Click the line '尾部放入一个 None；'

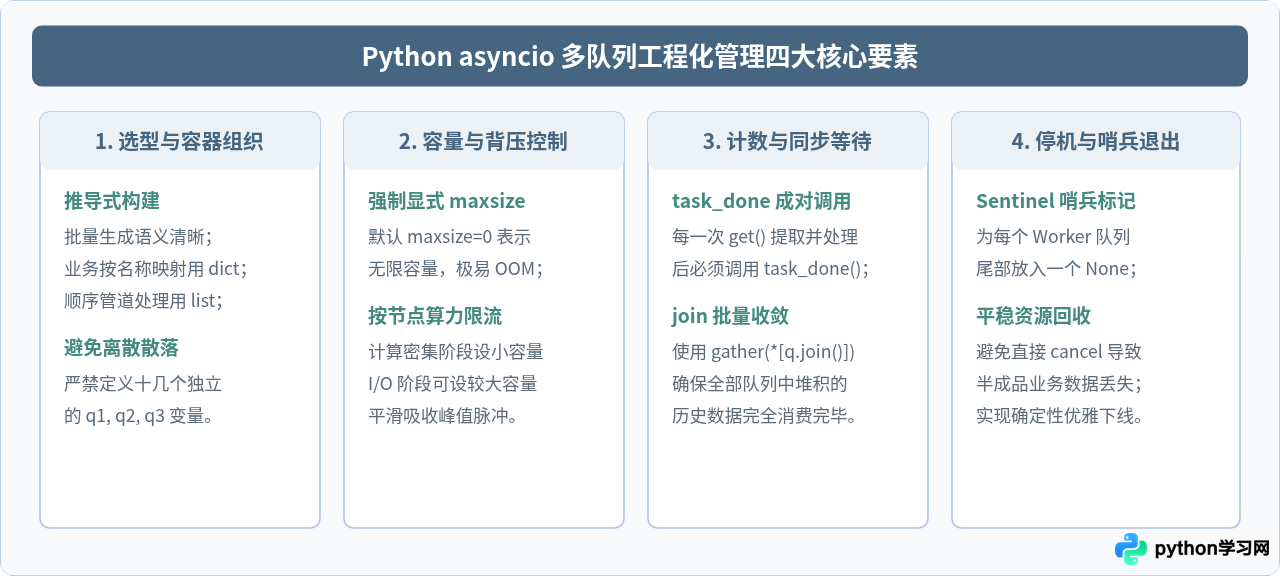[1058, 268]
